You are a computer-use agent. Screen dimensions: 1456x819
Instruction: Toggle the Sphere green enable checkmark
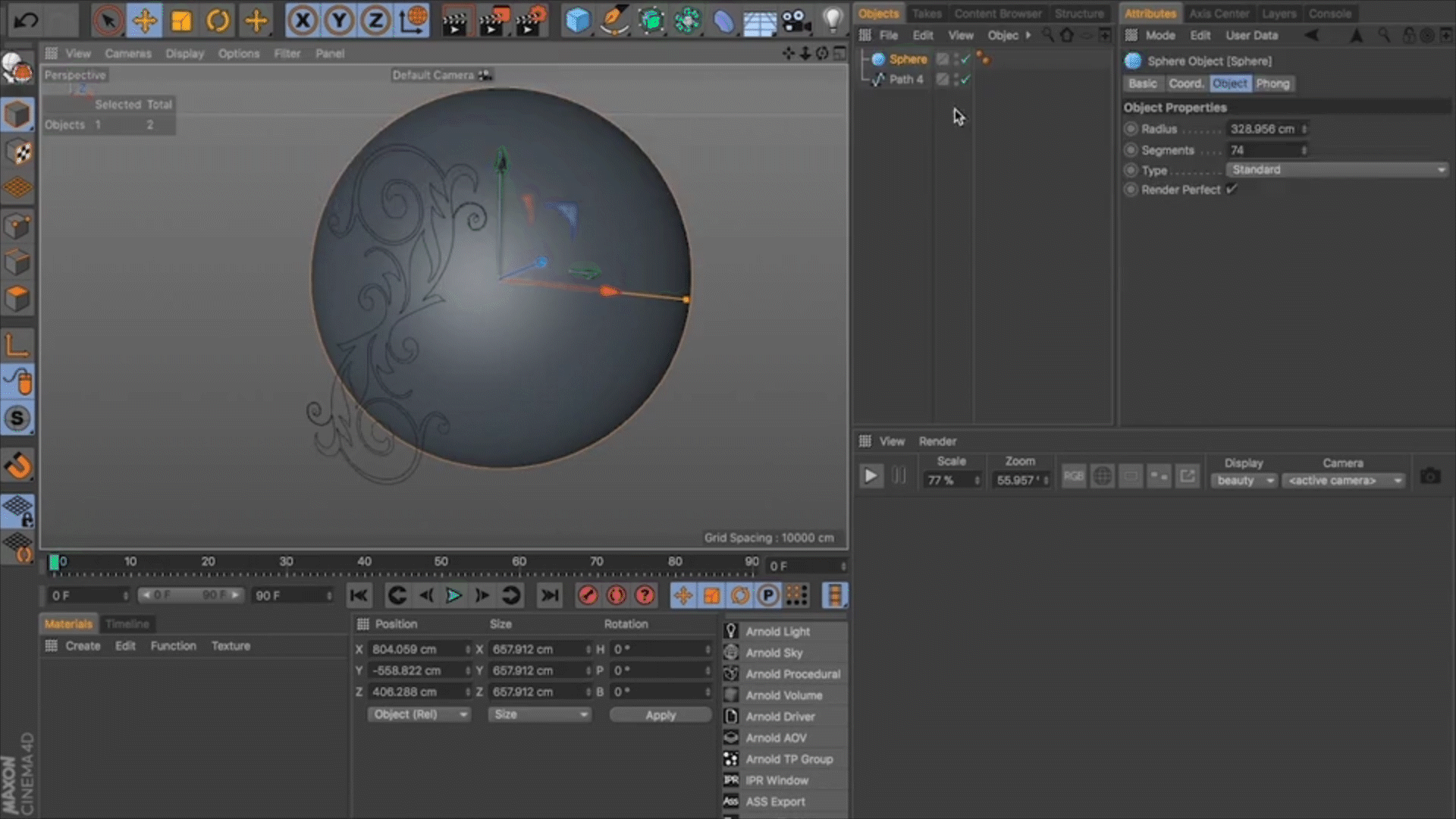click(965, 59)
